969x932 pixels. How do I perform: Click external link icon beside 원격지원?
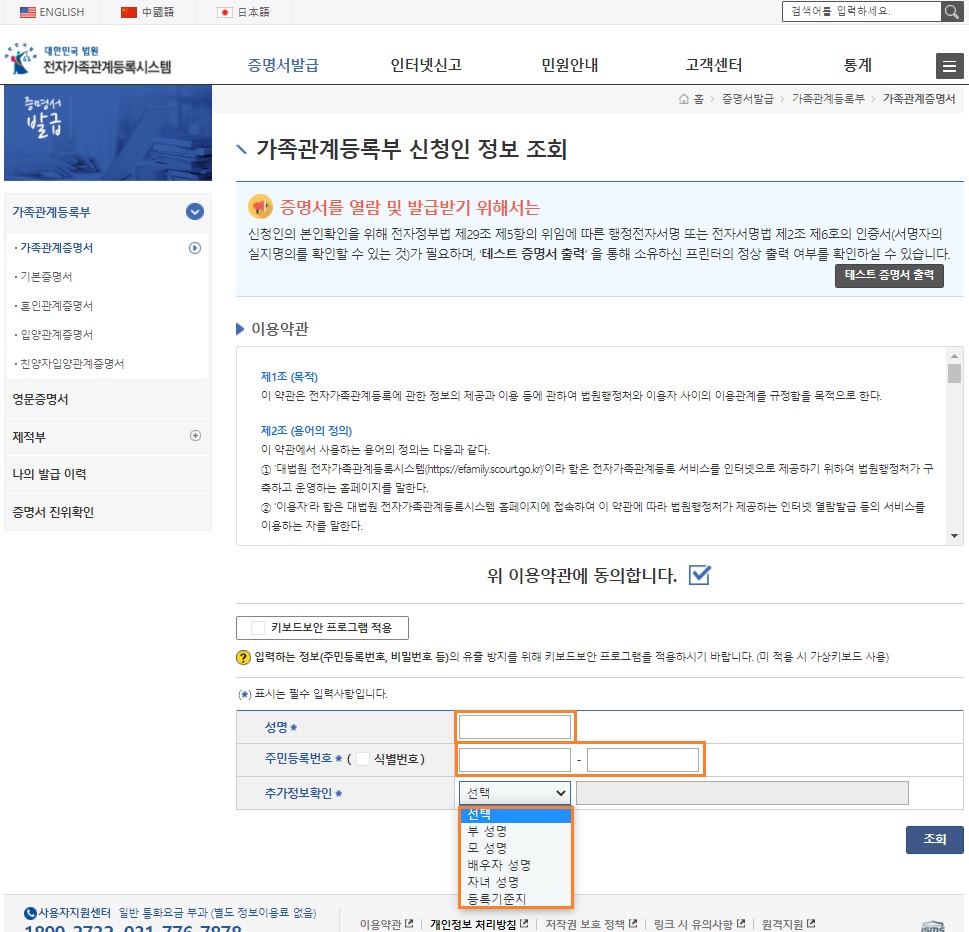pyautogui.click(x=811, y=923)
